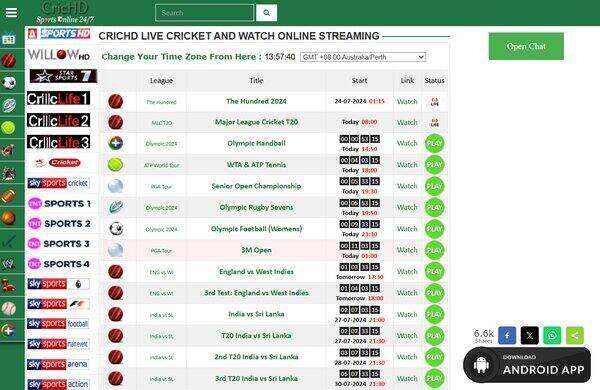The height and width of the screenshot is (390, 600).
Task: Click into the Search input field
Action: pos(204,13)
